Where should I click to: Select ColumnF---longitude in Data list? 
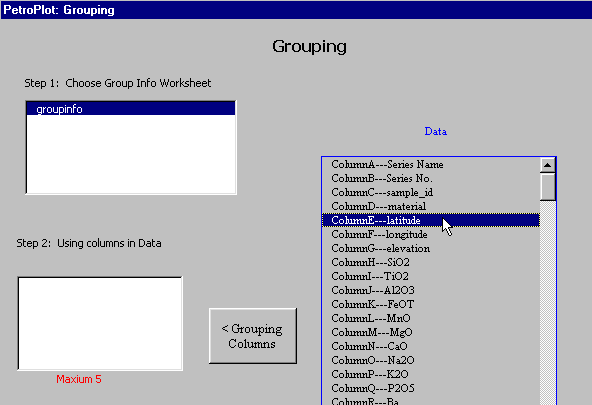coord(431,234)
